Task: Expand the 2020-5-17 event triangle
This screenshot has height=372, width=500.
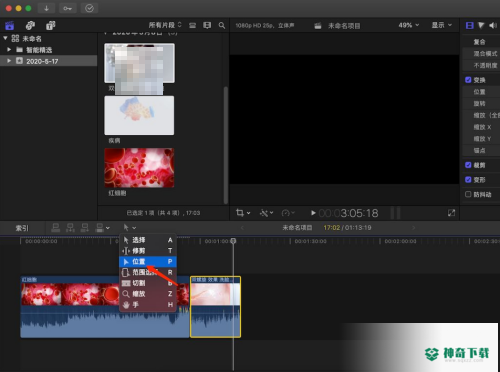Action: pos(9,61)
